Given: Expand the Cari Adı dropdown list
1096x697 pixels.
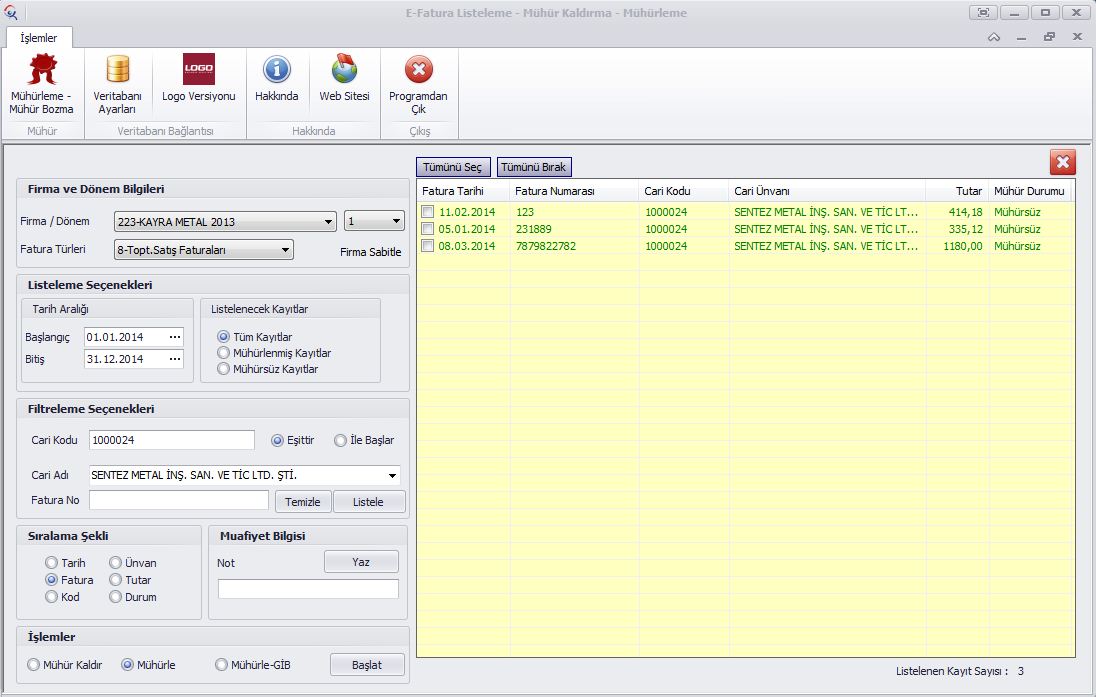Looking at the screenshot, I should point(391,475).
